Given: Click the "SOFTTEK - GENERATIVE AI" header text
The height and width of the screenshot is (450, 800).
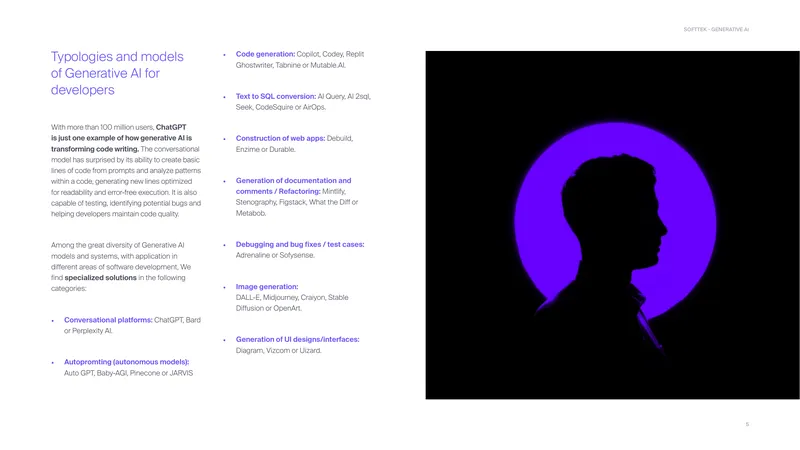Looking at the screenshot, I should coord(716,30).
